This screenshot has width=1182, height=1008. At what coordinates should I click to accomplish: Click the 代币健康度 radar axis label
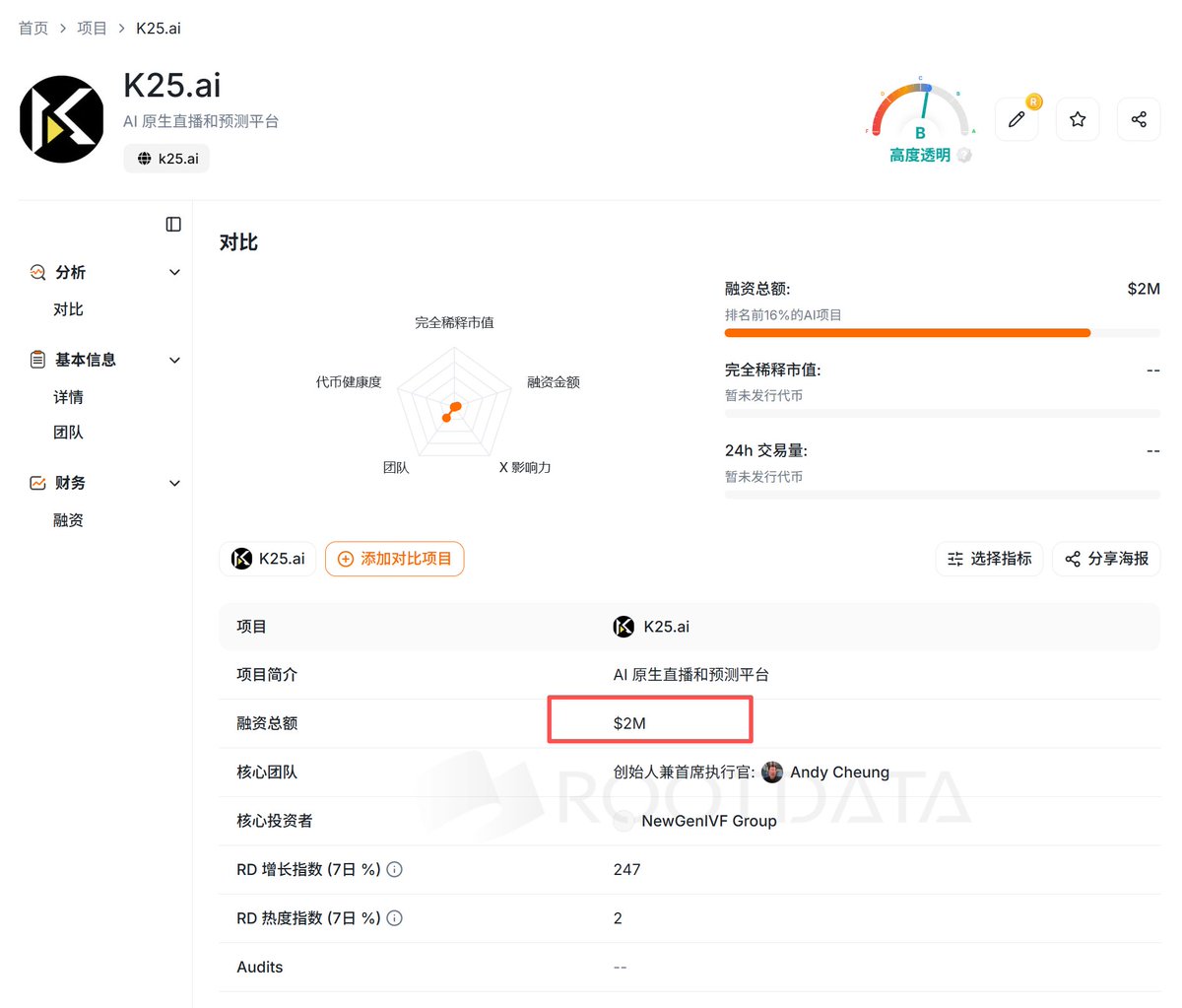pyautogui.click(x=349, y=381)
